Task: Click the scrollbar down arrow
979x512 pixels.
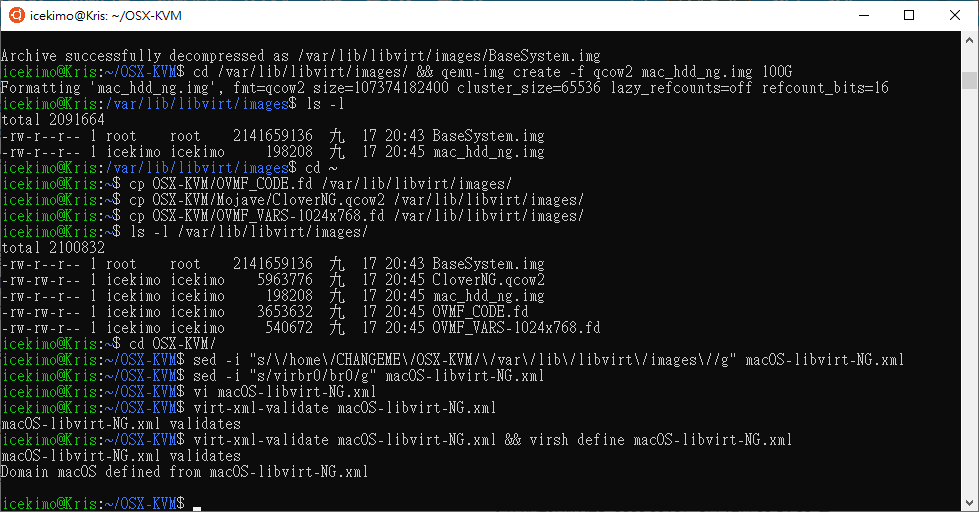Action: [969, 503]
